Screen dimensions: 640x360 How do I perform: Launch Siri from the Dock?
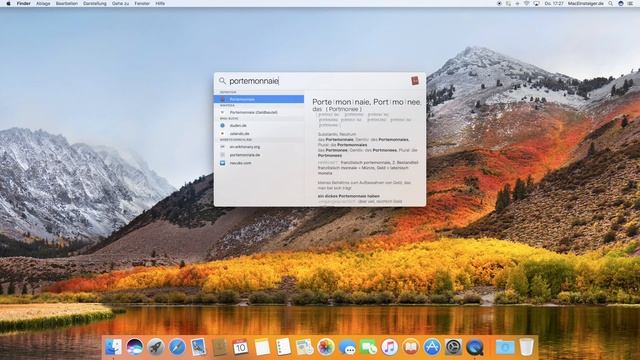point(134,347)
